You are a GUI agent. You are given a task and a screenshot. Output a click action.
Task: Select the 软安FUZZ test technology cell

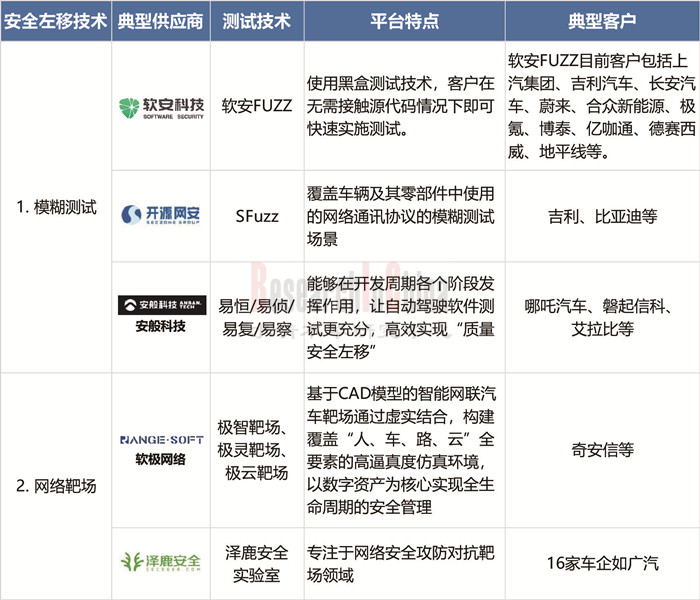(257, 106)
